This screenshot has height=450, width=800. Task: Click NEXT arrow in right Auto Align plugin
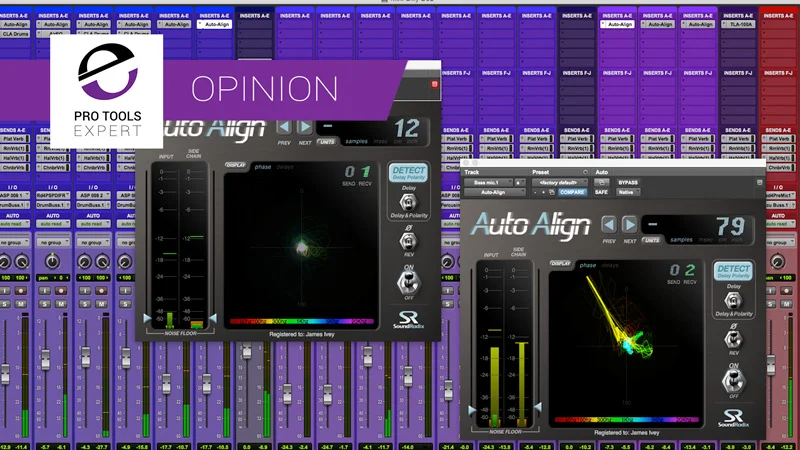click(x=630, y=224)
